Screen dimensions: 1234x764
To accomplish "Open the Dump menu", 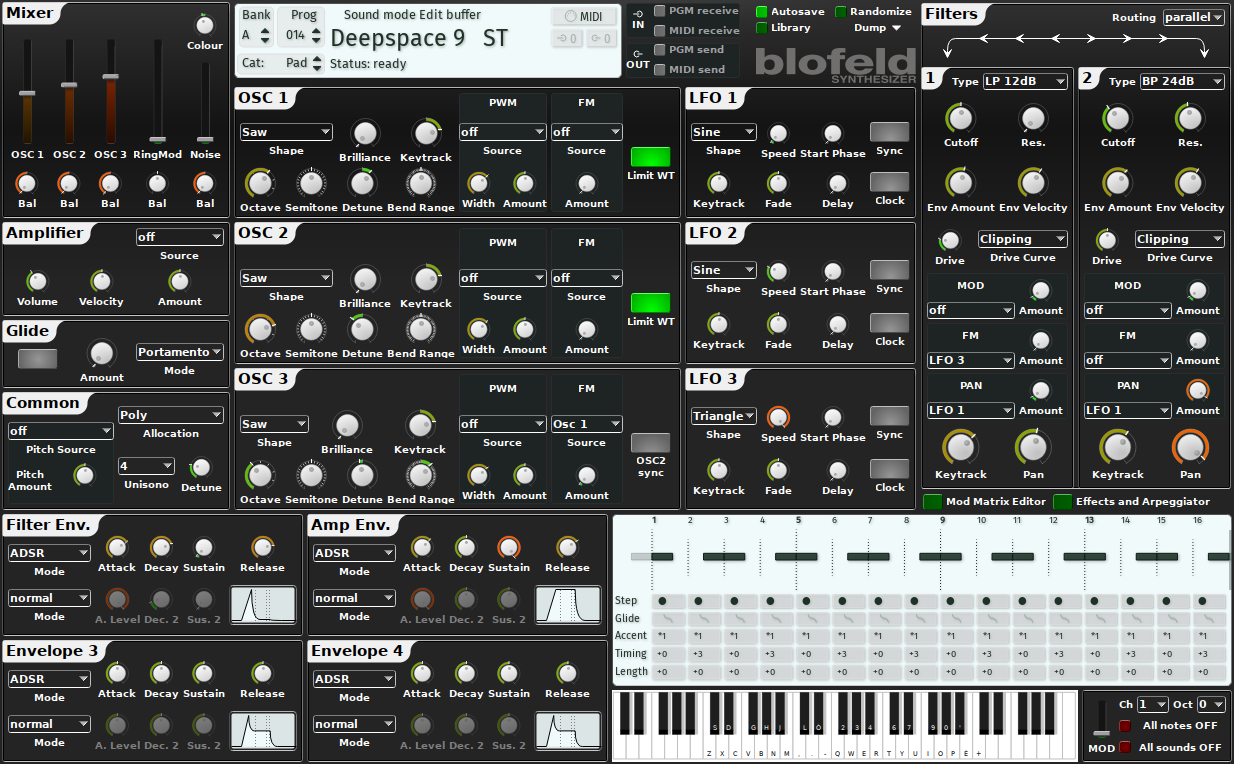I will (x=878, y=28).
